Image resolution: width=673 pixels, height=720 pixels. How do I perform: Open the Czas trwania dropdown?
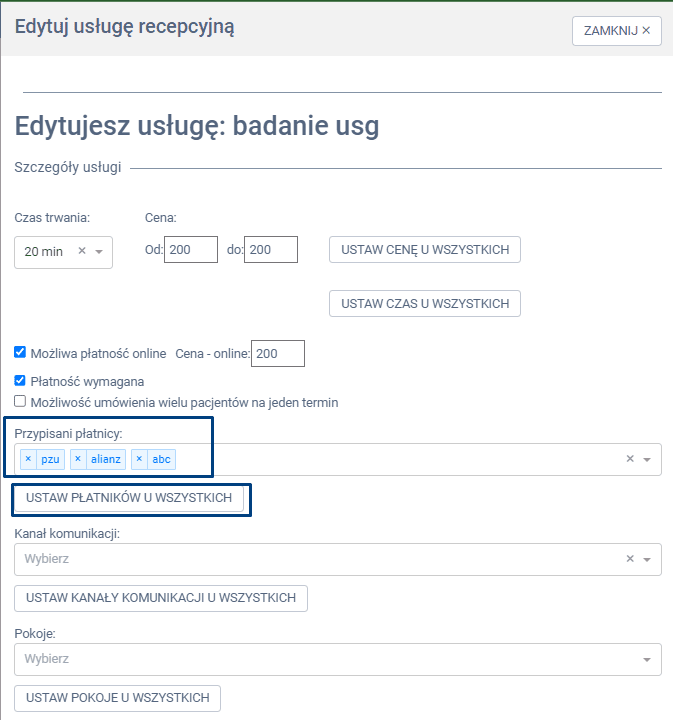click(99, 252)
